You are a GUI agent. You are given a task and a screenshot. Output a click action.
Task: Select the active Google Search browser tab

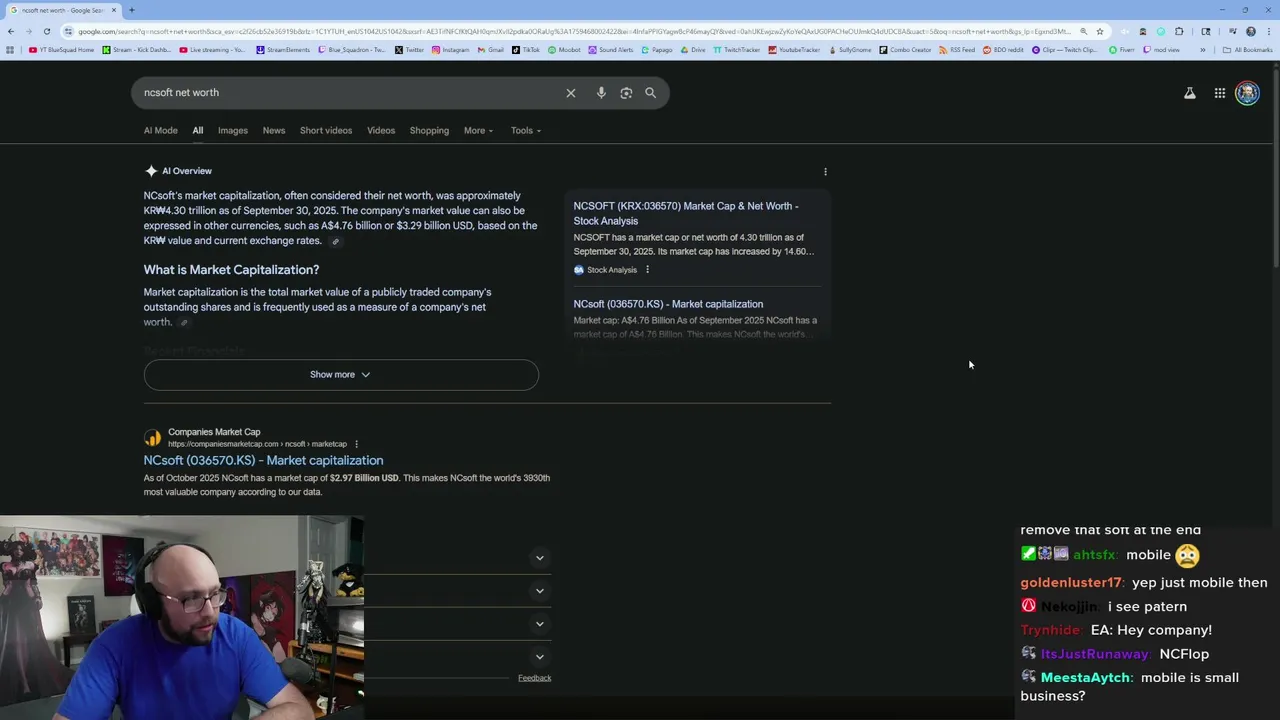[63, 10]
